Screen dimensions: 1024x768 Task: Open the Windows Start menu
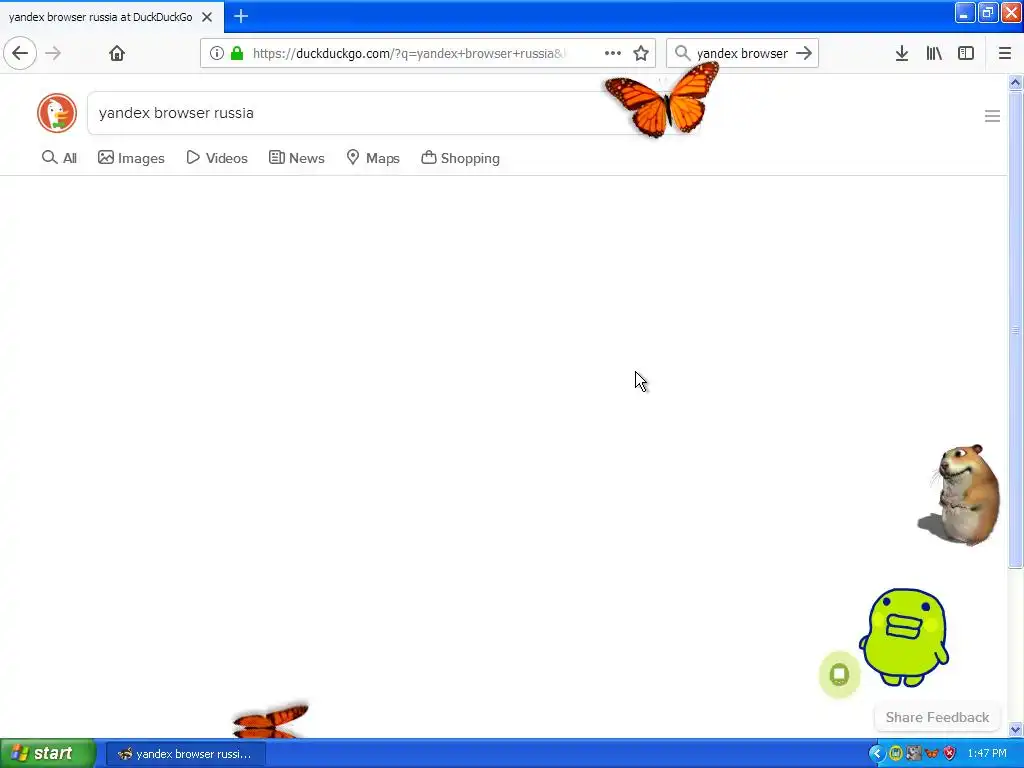tap(48, 753)
